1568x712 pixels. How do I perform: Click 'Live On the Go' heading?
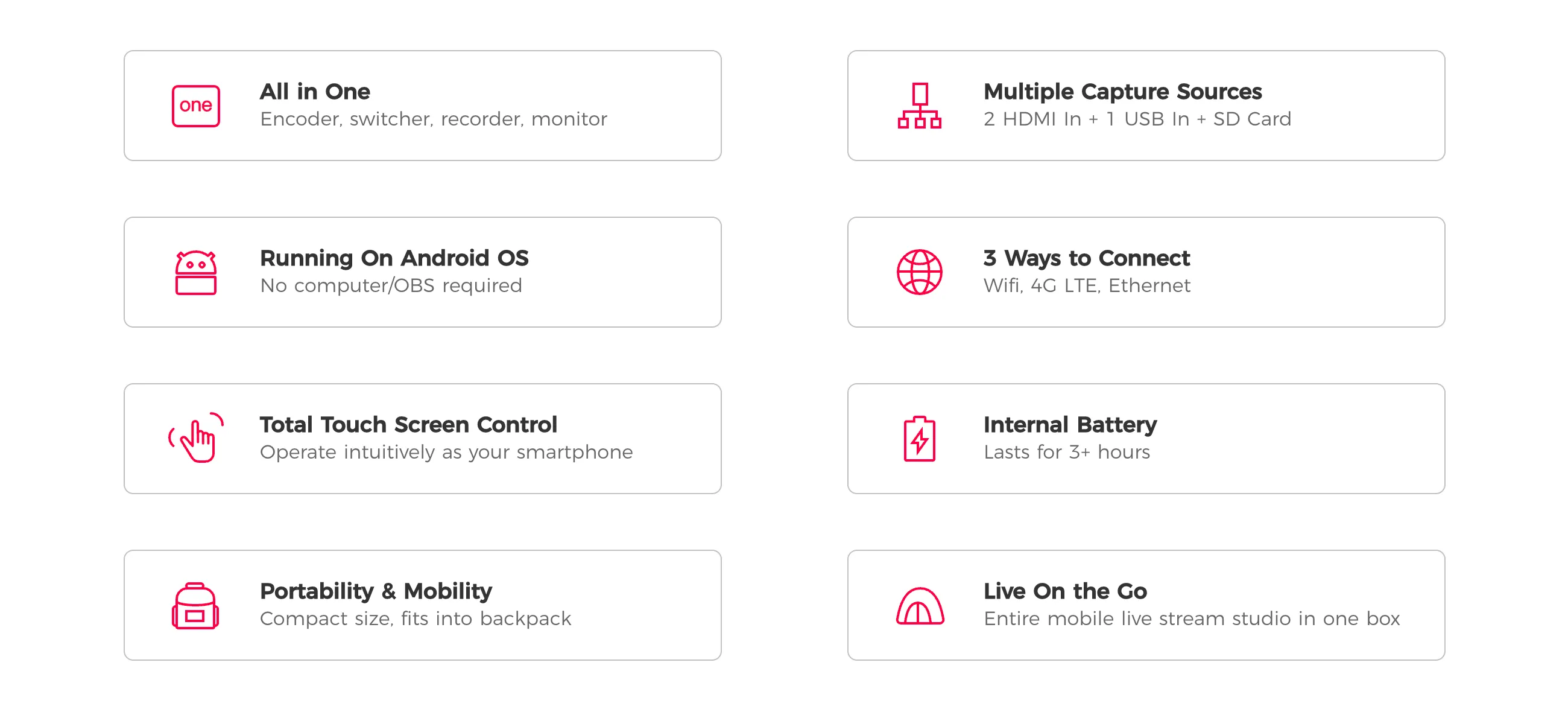tap(1065, 591)
